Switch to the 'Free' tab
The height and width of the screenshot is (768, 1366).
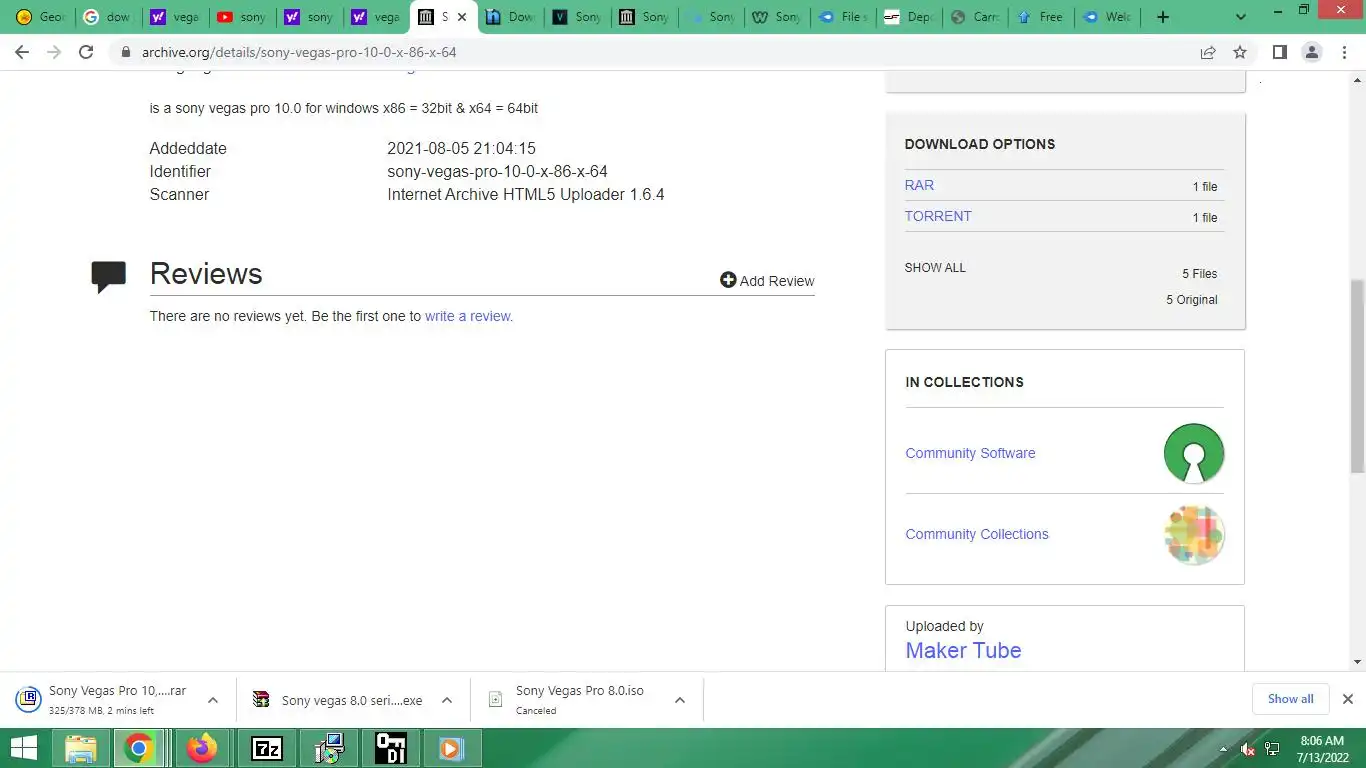1041,17
